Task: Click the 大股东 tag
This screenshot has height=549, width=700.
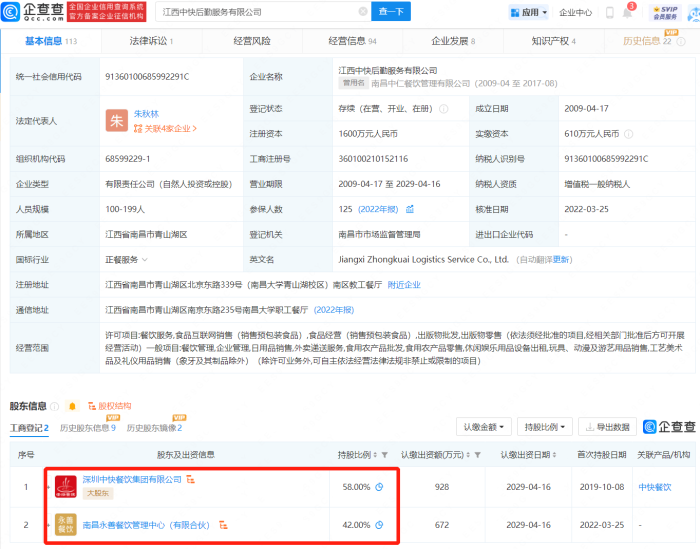Action: click(x=98, y=493)
